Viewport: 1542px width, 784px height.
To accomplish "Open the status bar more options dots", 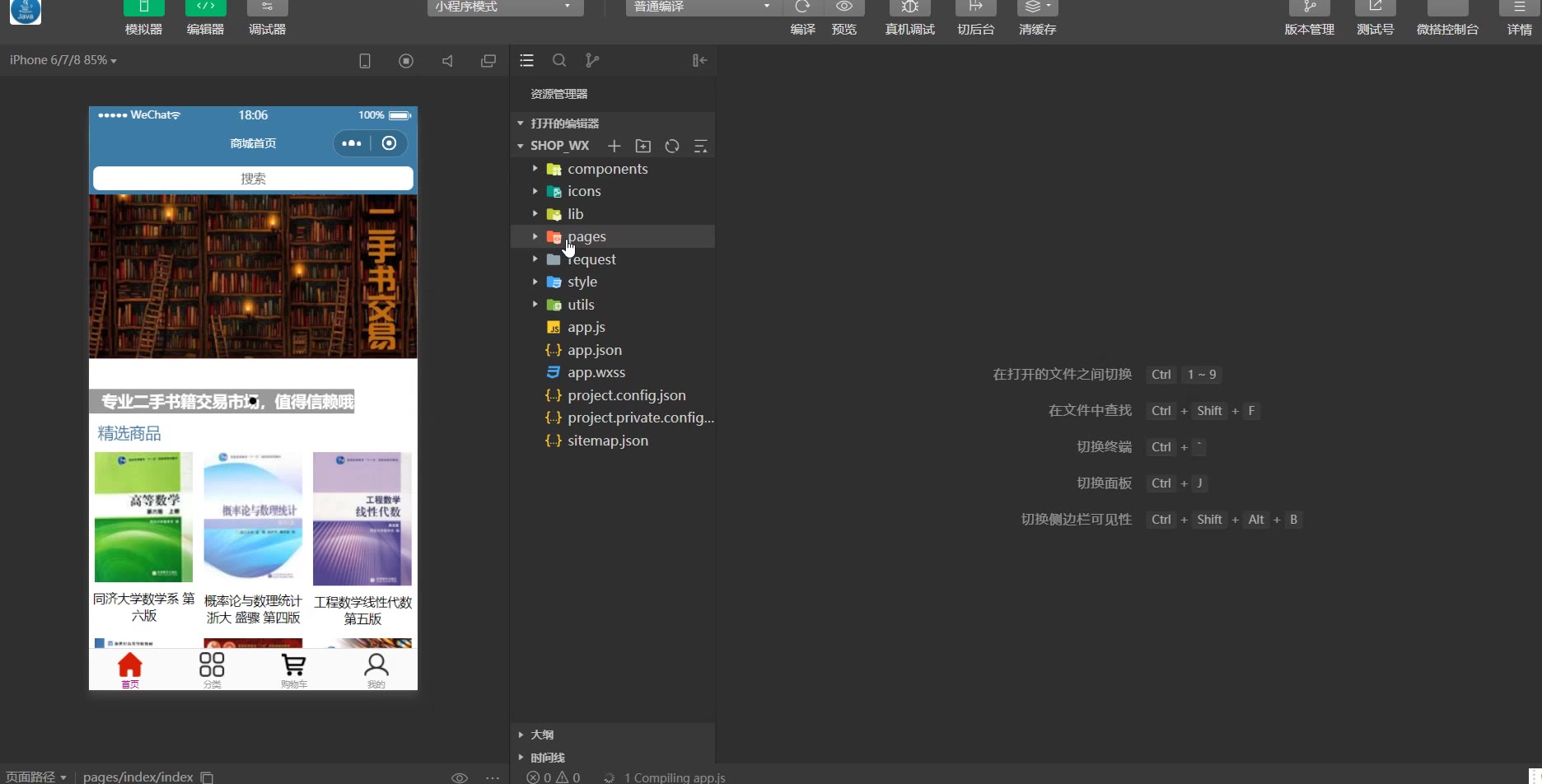I will click(x=493, y=777).
